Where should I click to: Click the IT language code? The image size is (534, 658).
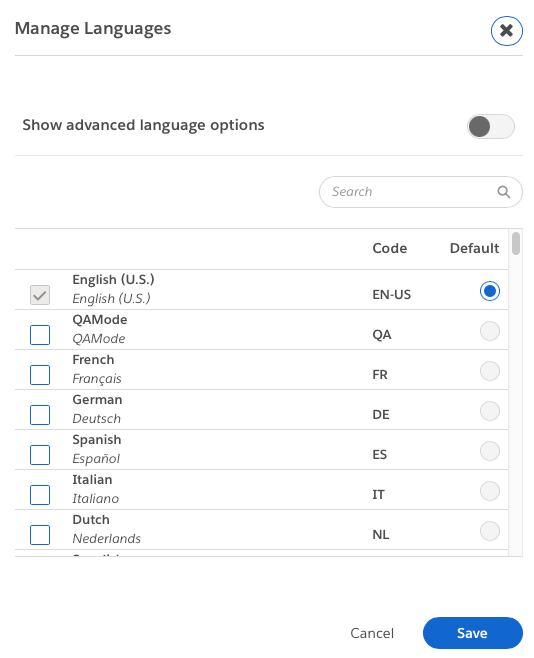(x=378, y=494)
